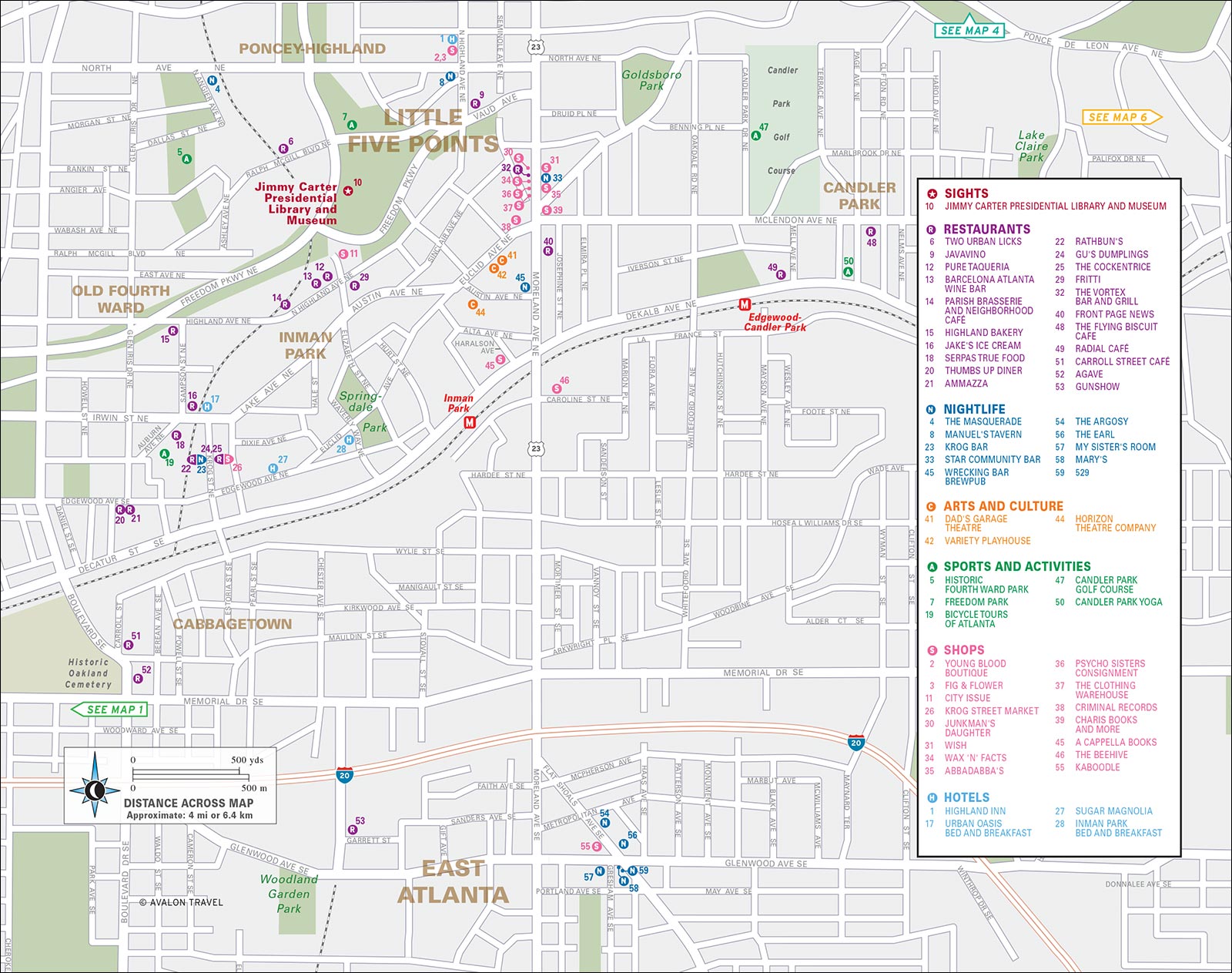The width and height of the screenshot is (1232, 973).
Task: Click the Edgewood-Candler Park MARTA station icon
Action: coord(745,304)
